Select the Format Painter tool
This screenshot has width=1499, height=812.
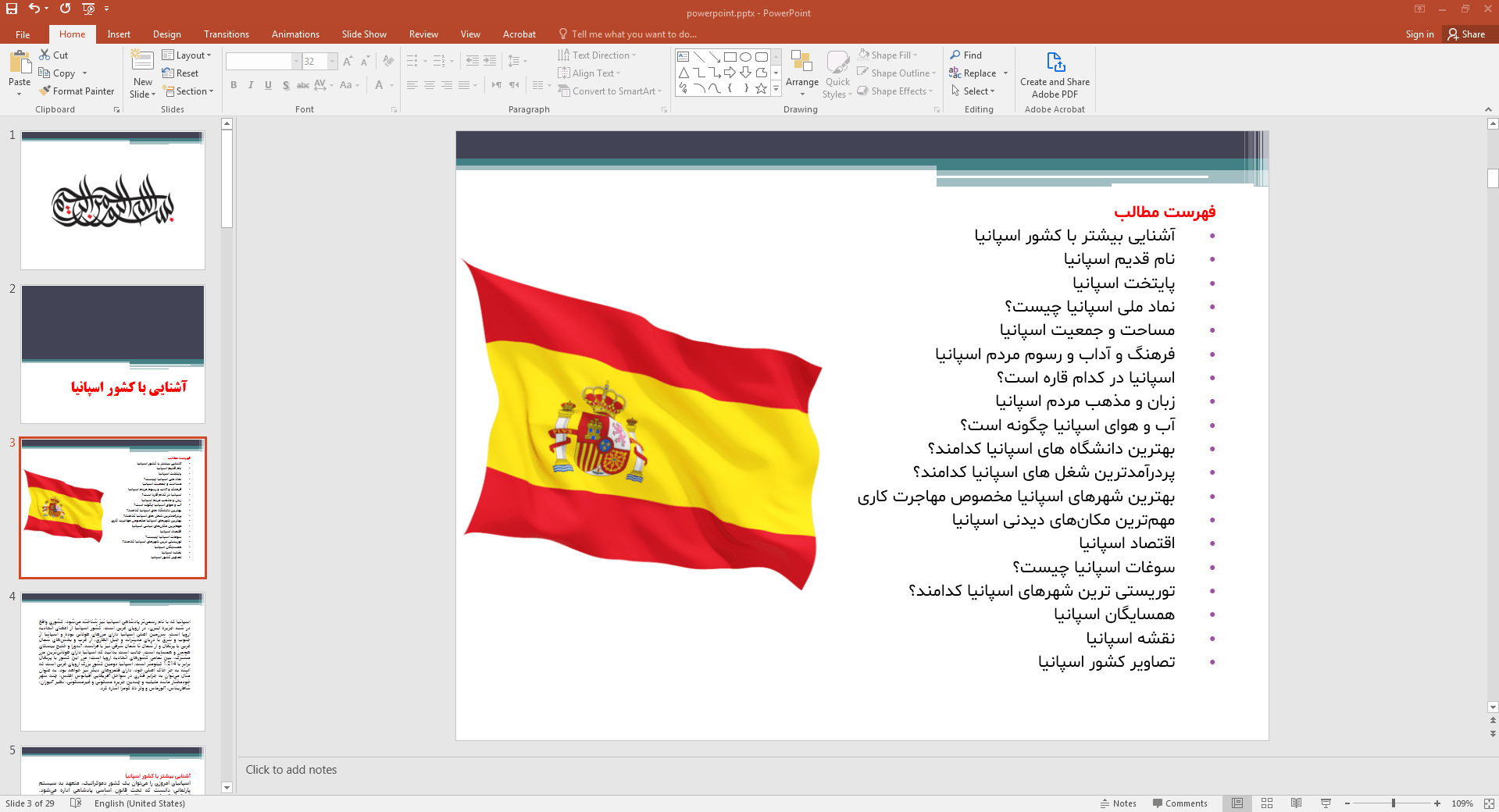77,91
